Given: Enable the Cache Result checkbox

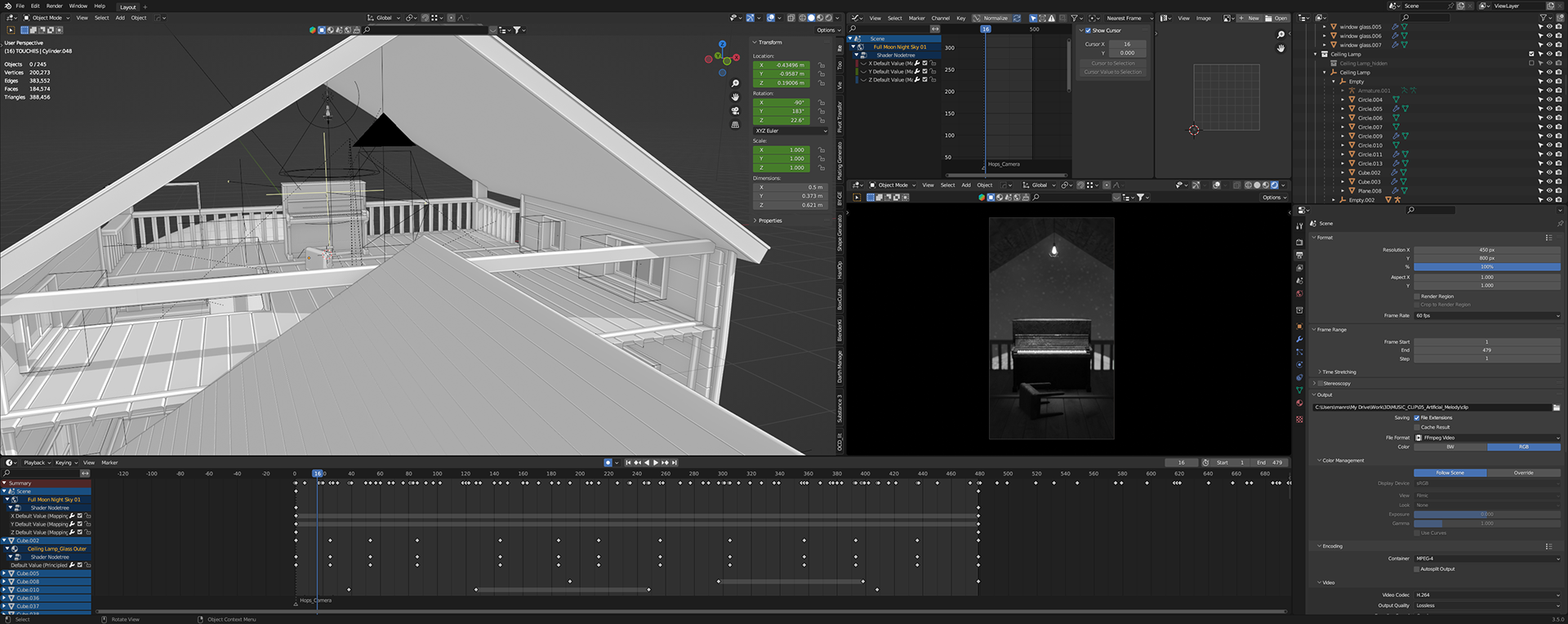Looking at the screenshot, I should pos(1417,427).
